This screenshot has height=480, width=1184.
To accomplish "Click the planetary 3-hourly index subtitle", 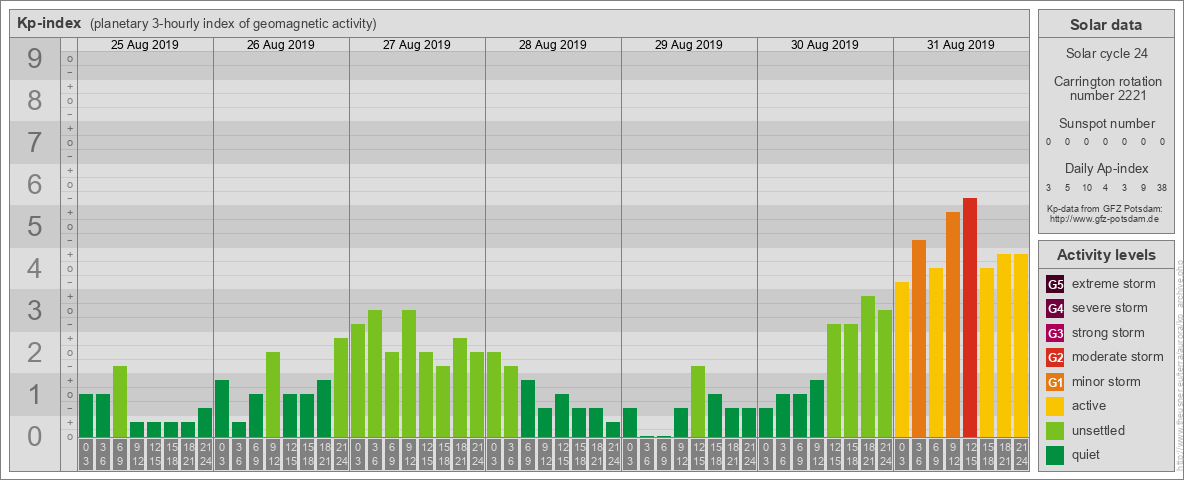I will (233, 23).
